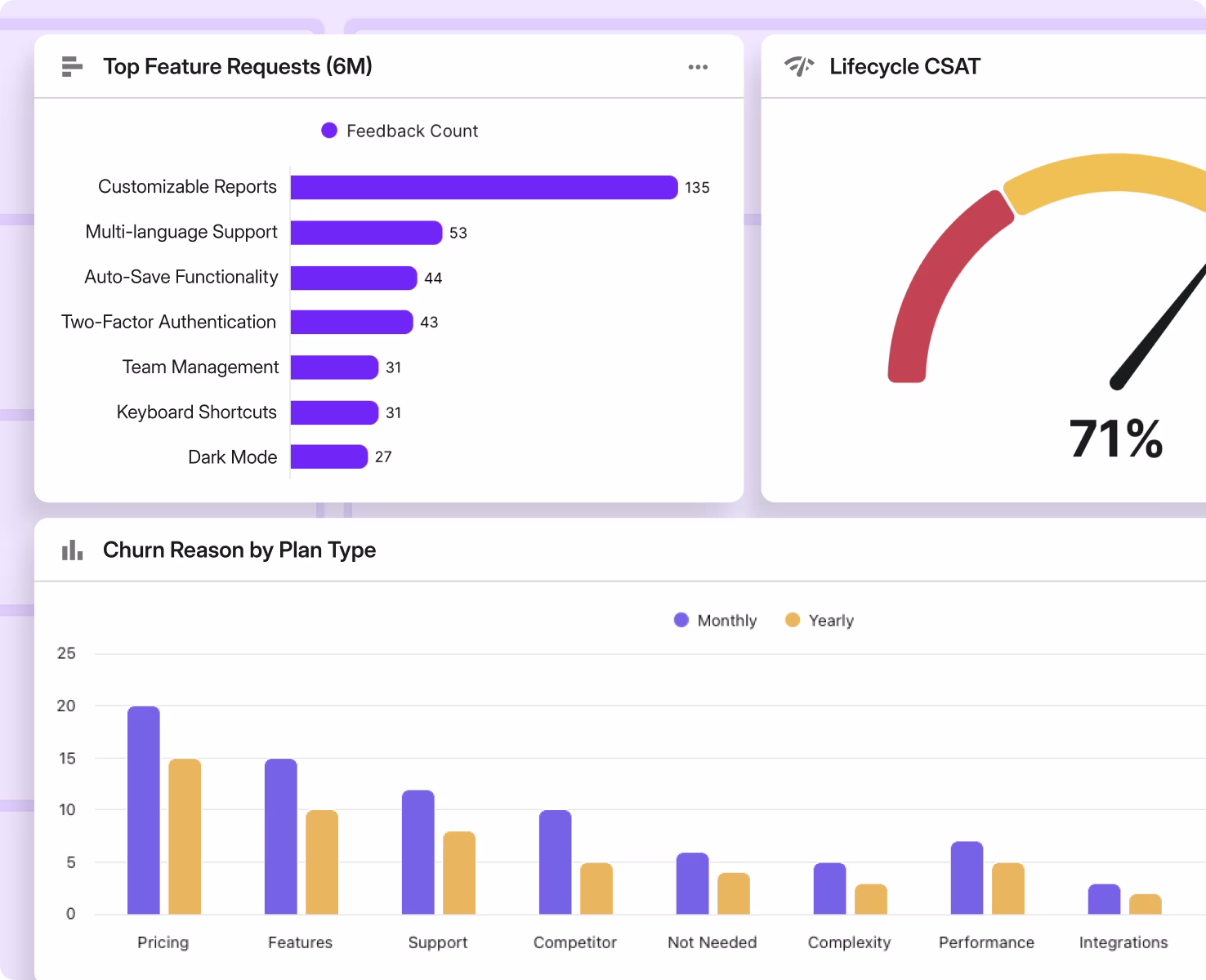This screenshot has height=980, width=1206.
Task: Click the 53 value label
Action: click(458, 233)
